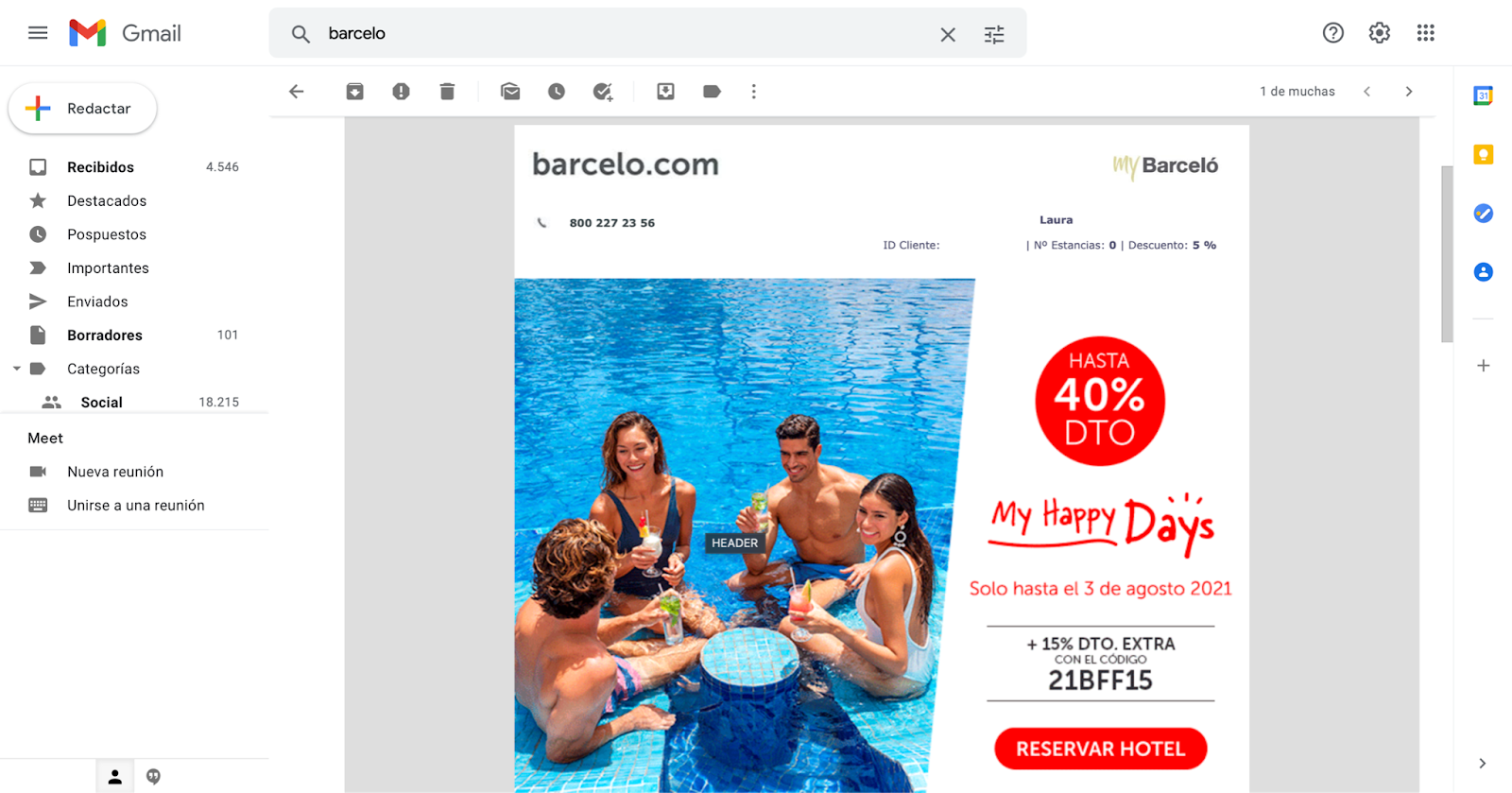
Task: Report email as spam
Action: click(401, 92)
